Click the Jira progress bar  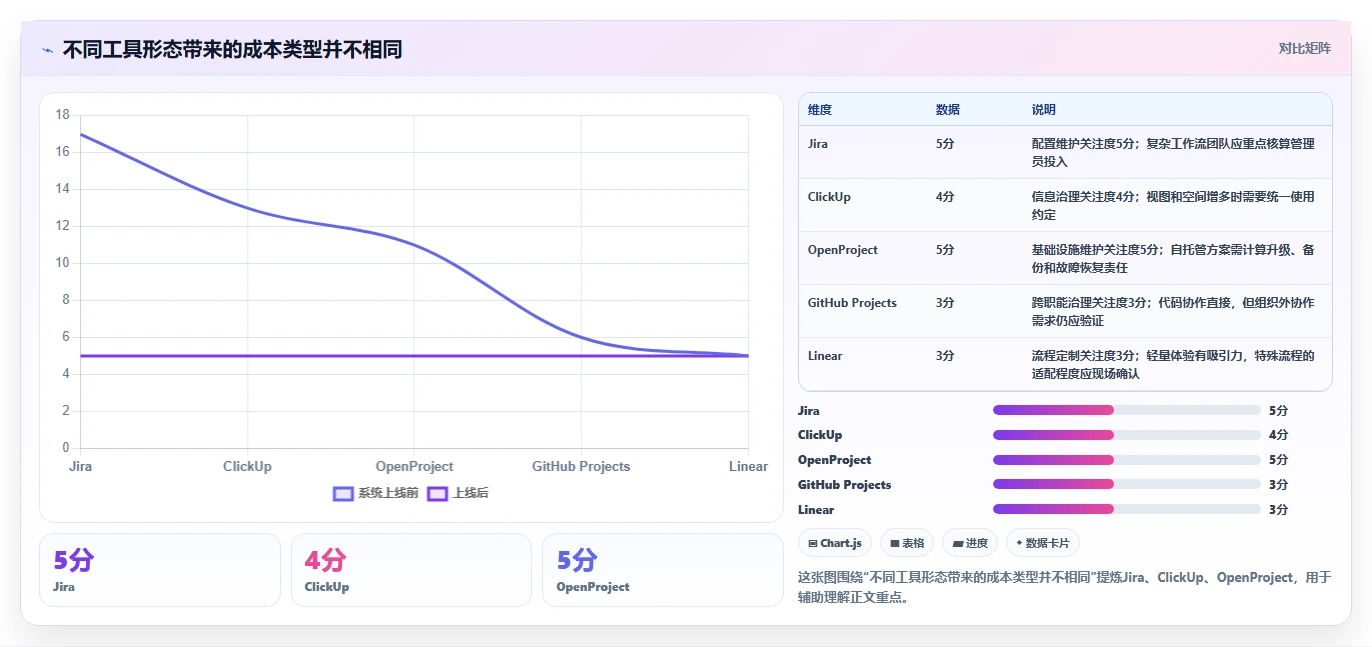(1127, 410)
